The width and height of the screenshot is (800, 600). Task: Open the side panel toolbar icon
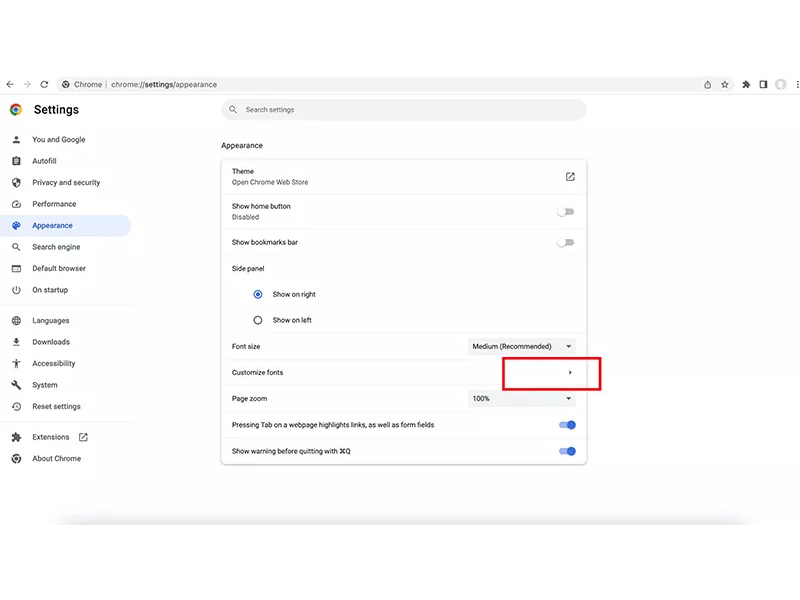click(x=763, y=85)
